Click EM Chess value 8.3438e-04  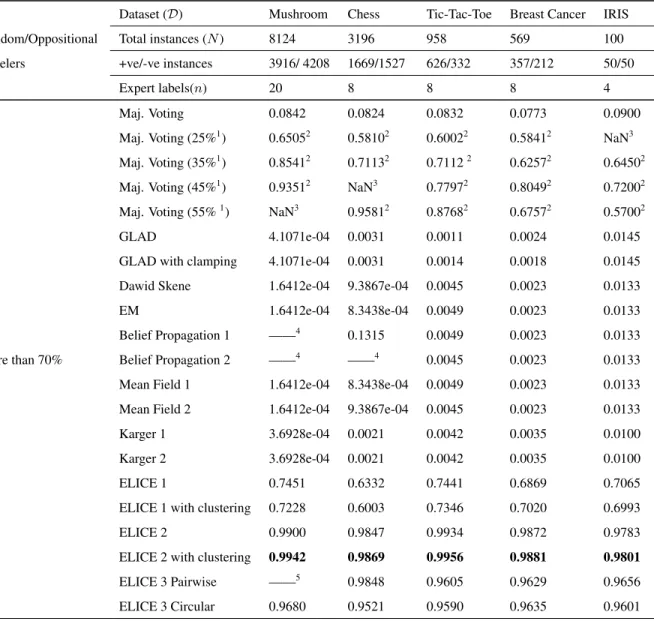(377, 310)
